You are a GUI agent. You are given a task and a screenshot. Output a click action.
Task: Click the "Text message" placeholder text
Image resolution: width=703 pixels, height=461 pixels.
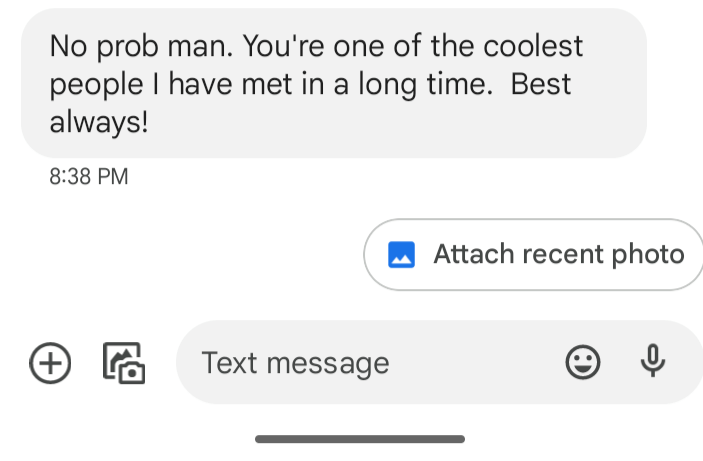295,362
